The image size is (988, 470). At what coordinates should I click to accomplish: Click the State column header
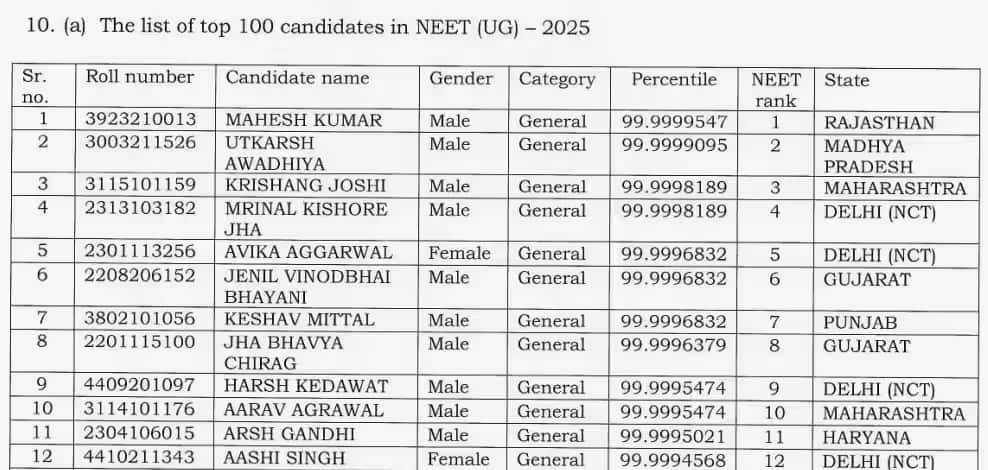click(846, 80)
